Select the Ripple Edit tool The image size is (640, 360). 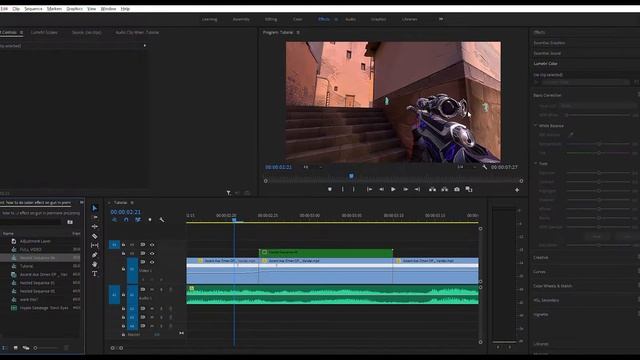point(95,227)
